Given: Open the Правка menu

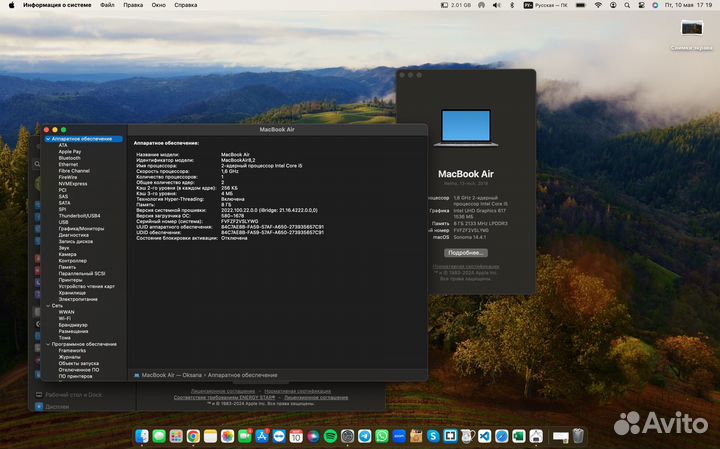Looking at the screenshot, I should point(133,5).
